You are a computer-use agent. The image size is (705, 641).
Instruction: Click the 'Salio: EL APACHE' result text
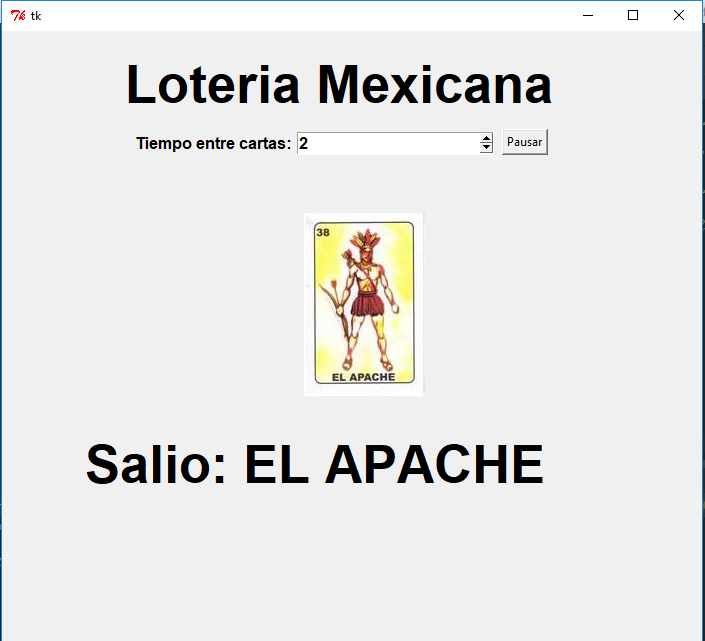(x=315, y=464)
